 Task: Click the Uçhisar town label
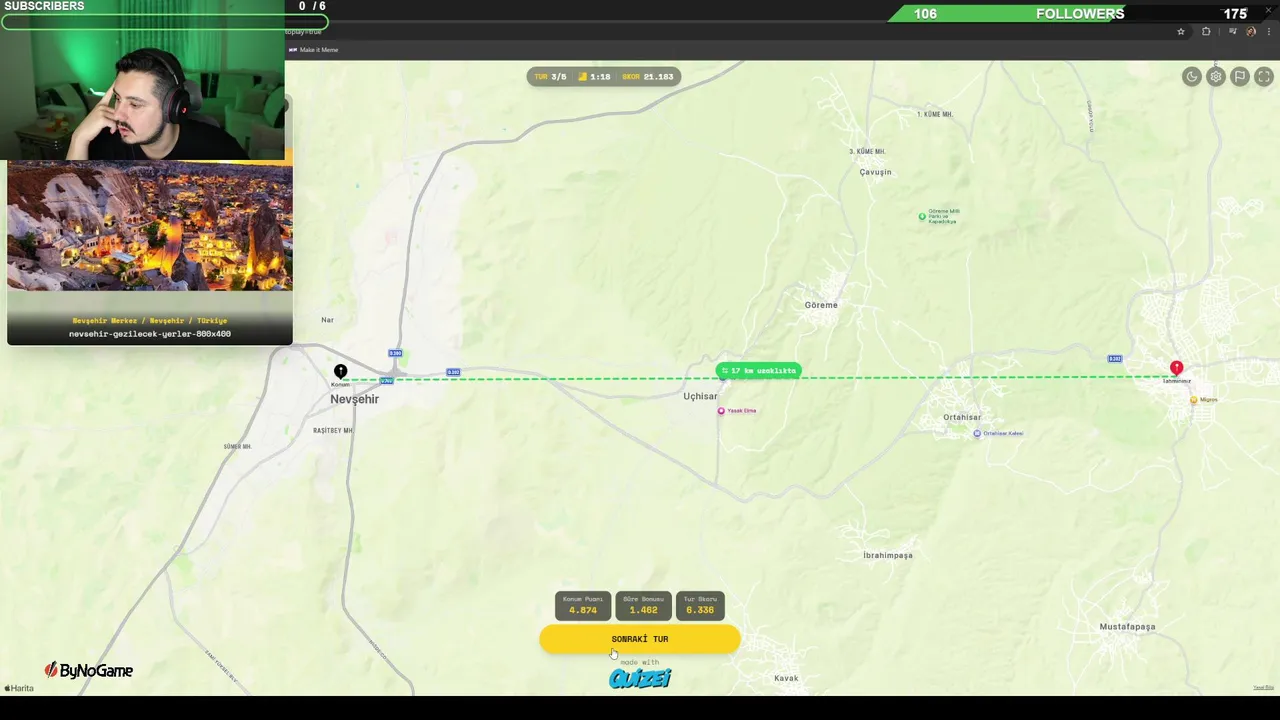point(700,396)
